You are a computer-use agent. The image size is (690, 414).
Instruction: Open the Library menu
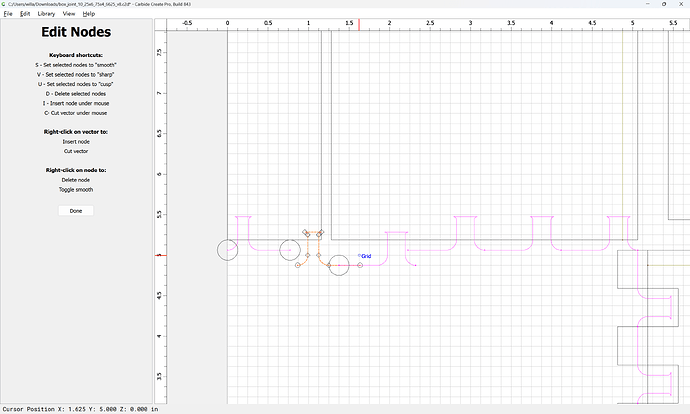pos(46,14)
